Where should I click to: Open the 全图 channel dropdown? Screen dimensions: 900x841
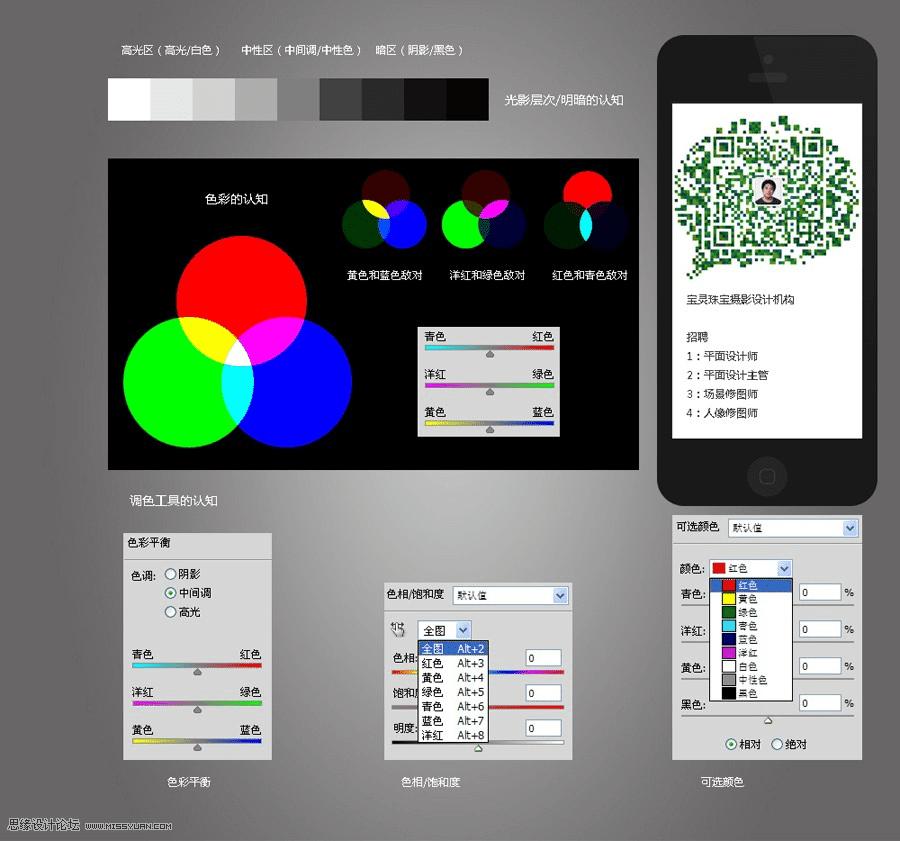[x=445, y=630]
